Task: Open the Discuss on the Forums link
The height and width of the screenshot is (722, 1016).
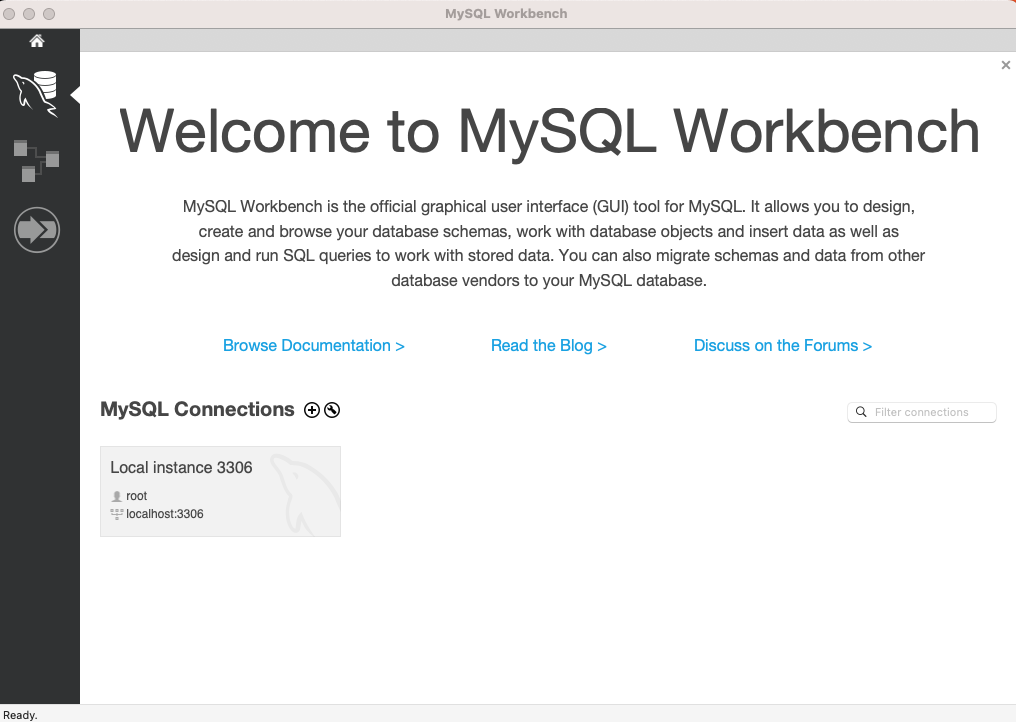Action: (783, 345)
